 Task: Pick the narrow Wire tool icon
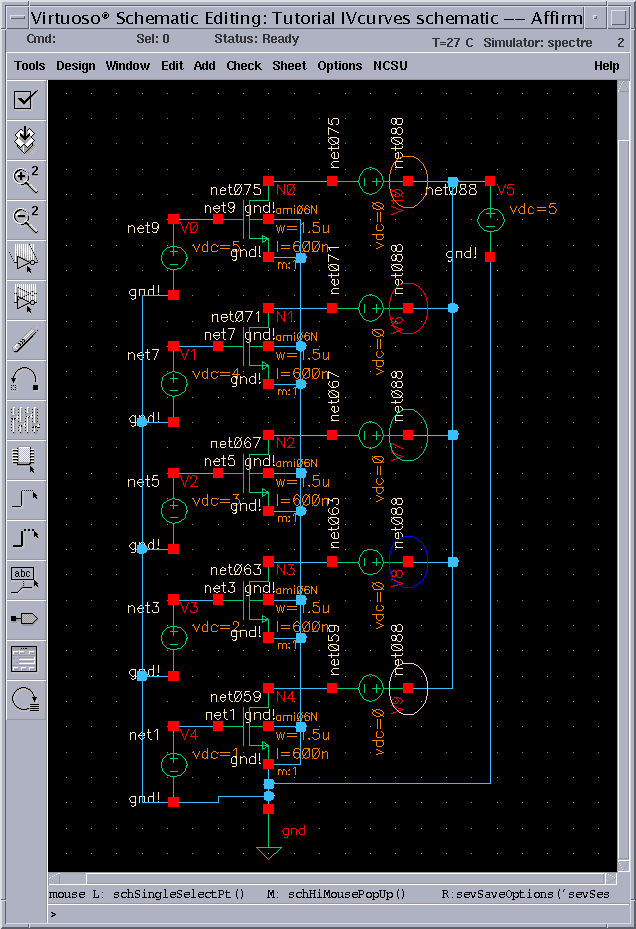[25, 500]
